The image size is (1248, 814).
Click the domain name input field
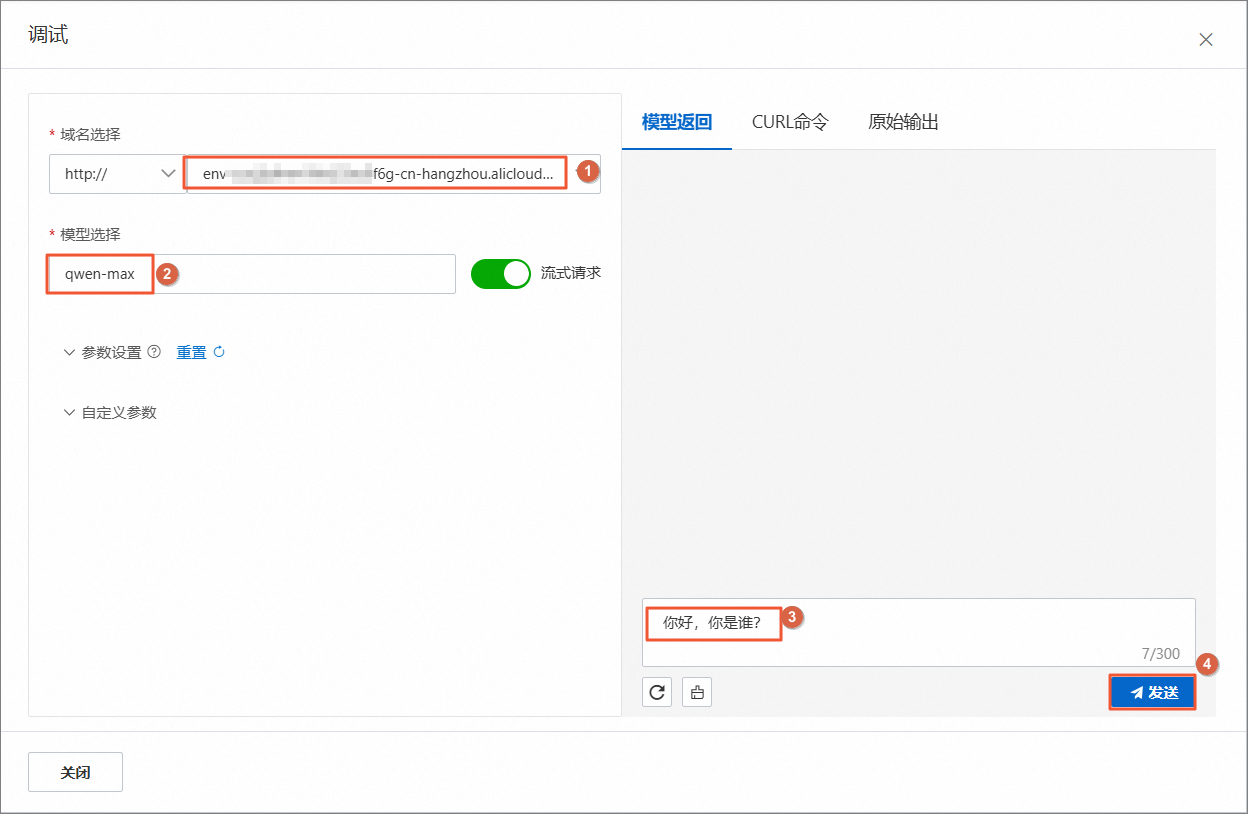pyautogui.click(x=394, y=174)
